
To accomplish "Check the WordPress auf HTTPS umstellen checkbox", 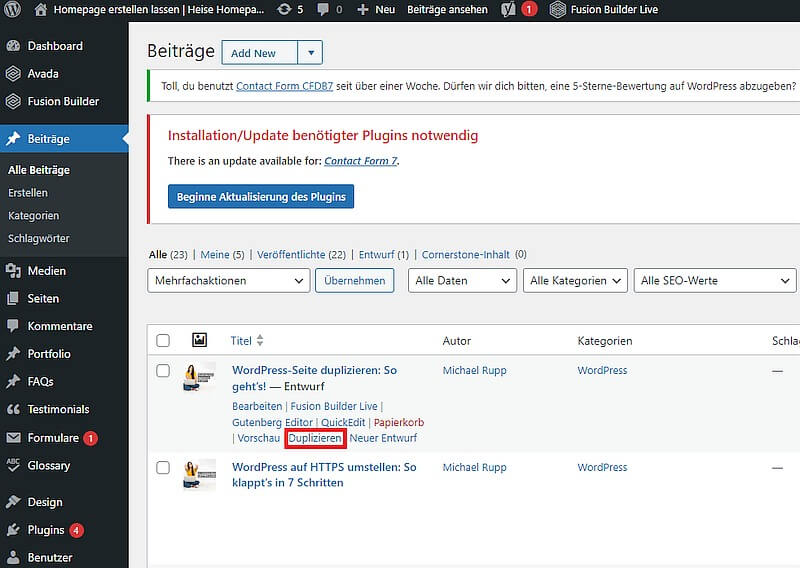I will [x=163, y=467].
